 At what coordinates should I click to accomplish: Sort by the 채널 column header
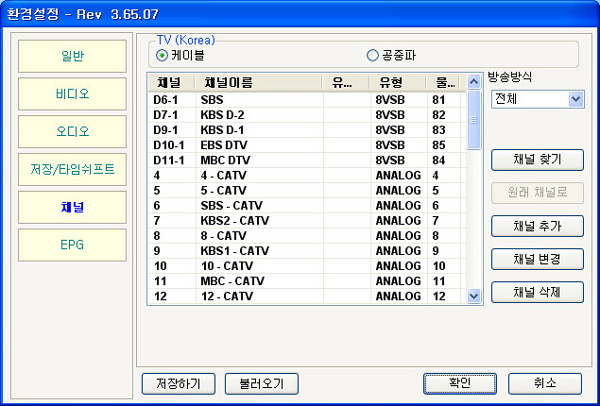[171, 83]
